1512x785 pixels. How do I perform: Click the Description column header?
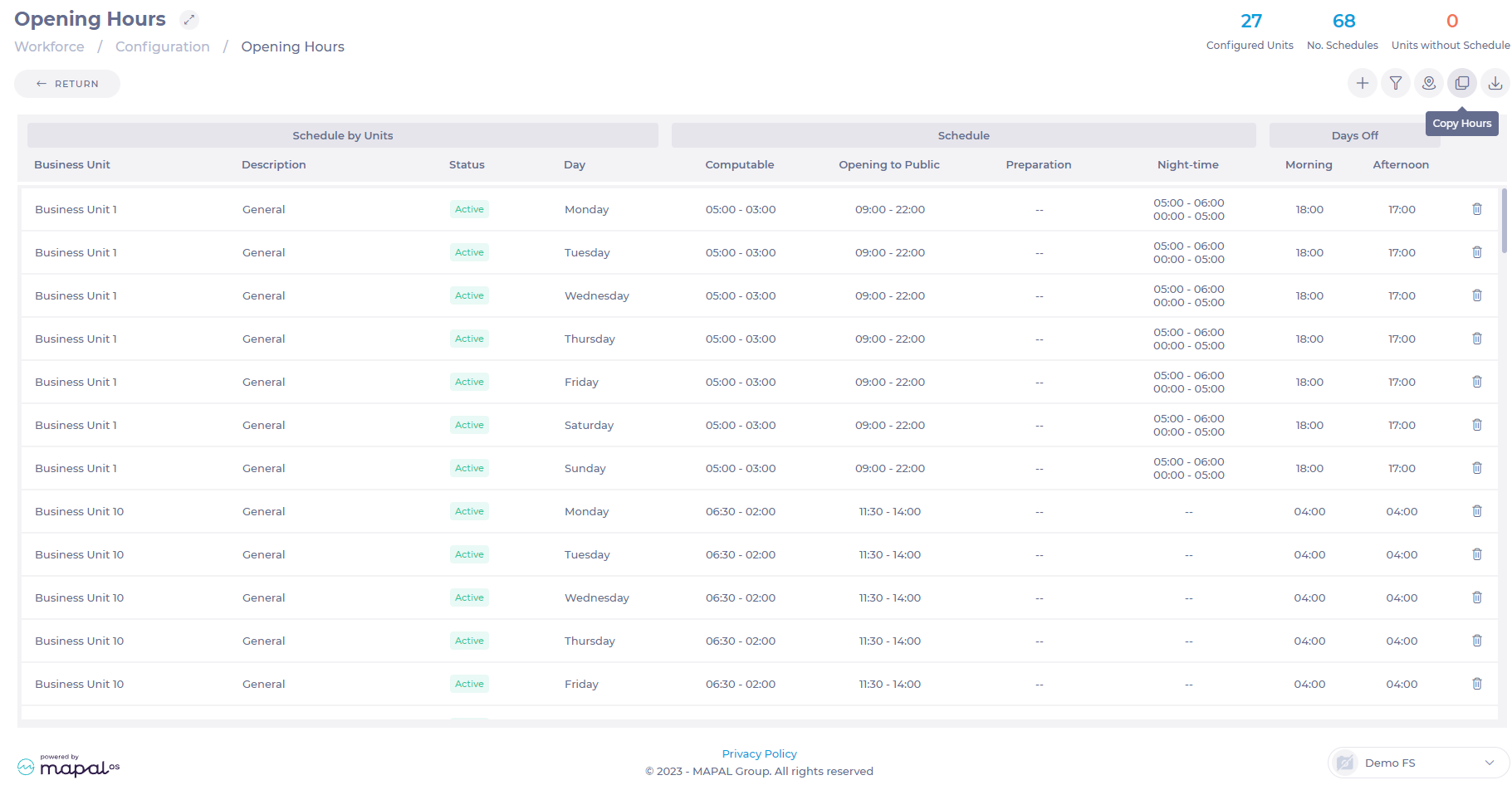274,164
